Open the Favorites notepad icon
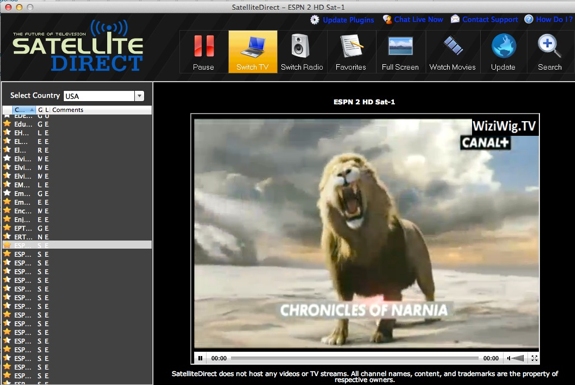 [351, 46]
